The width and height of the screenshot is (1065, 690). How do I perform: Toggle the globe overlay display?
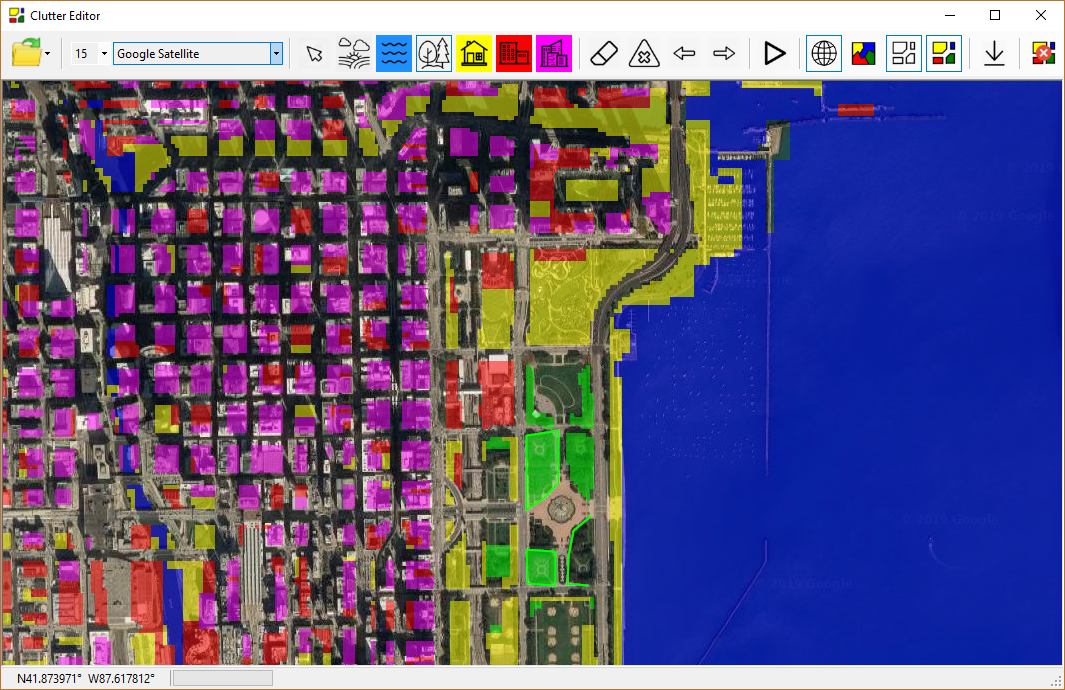(824, 53)
